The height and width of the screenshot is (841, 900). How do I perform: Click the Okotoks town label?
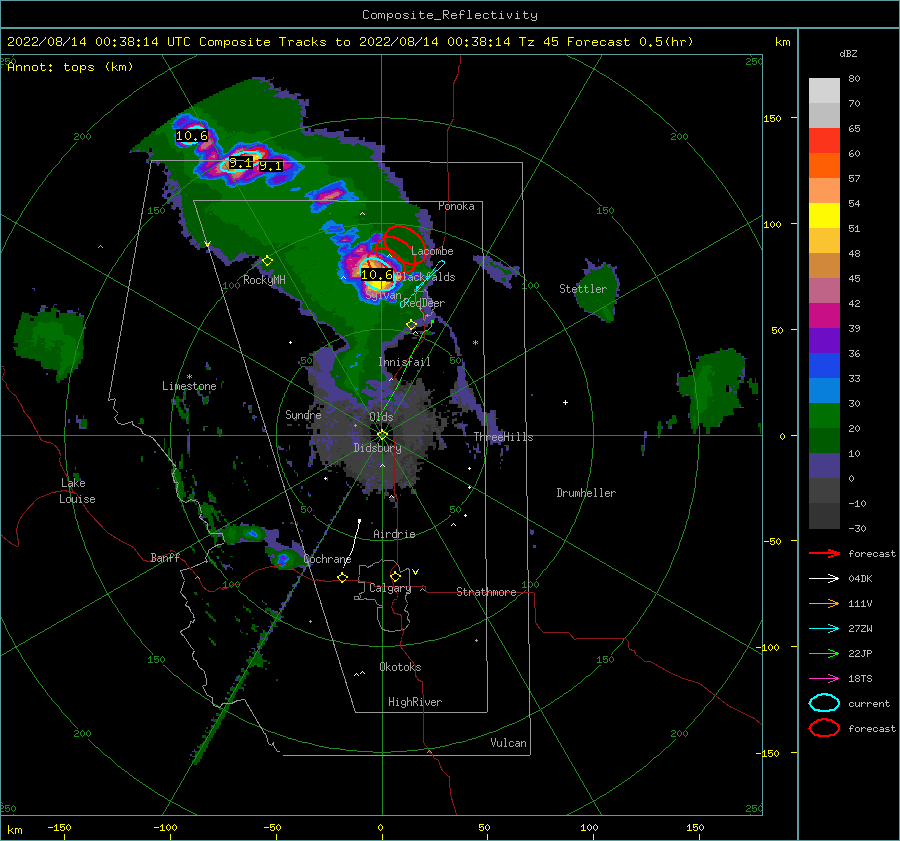tap(400, 667)
